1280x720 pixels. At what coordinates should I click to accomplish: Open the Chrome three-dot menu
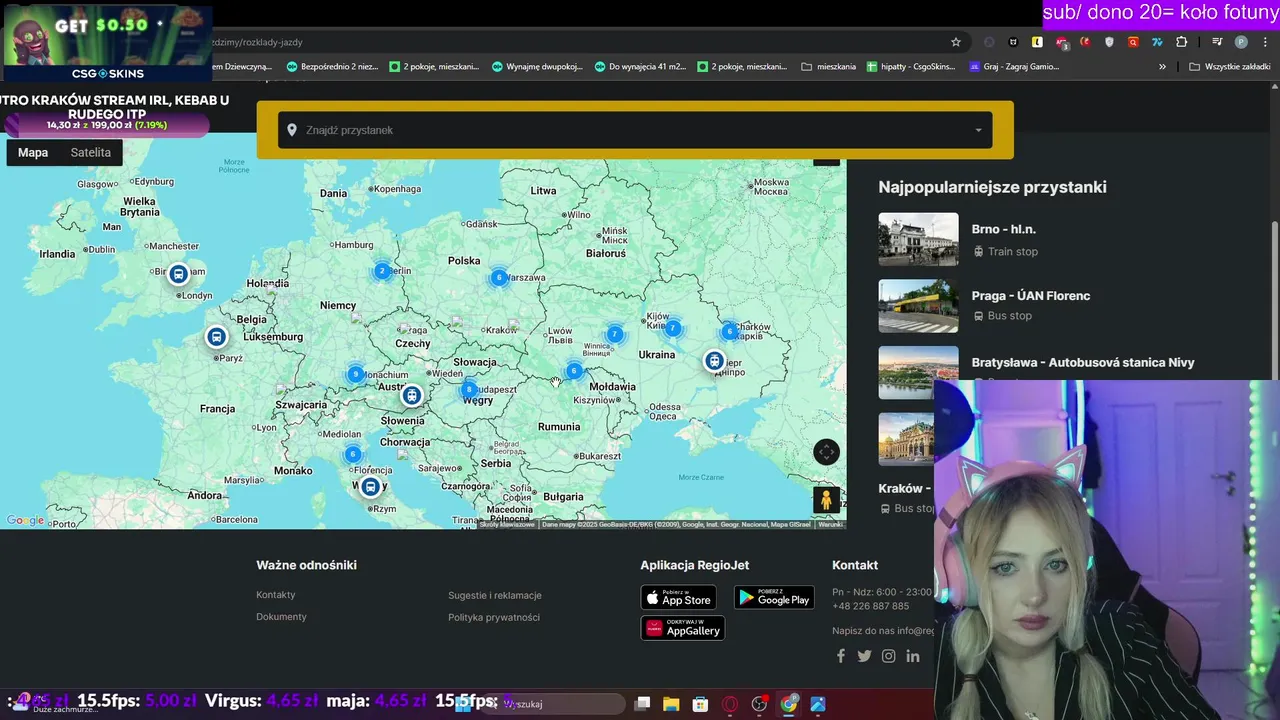1265,42
